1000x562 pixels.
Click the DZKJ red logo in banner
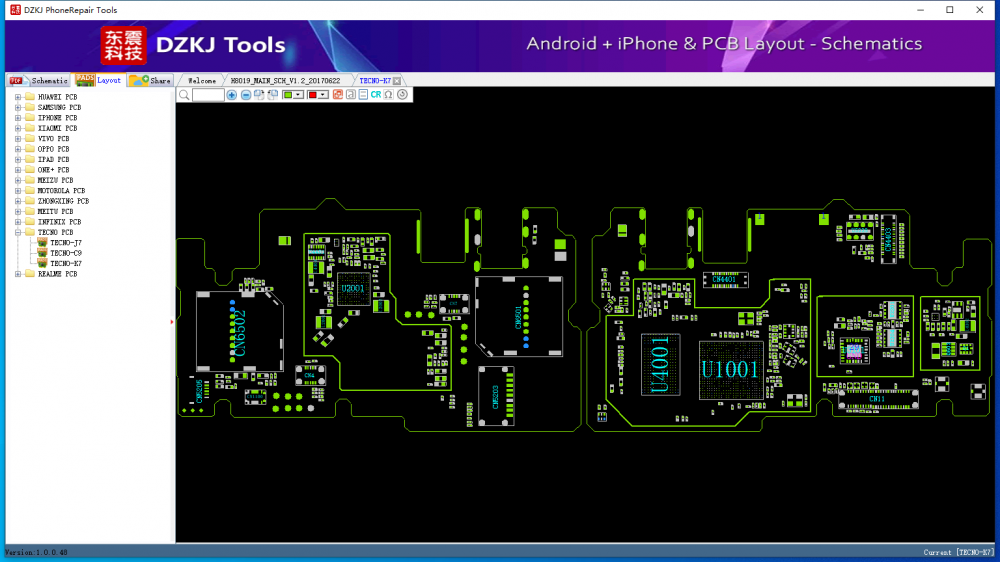[123, 46]
